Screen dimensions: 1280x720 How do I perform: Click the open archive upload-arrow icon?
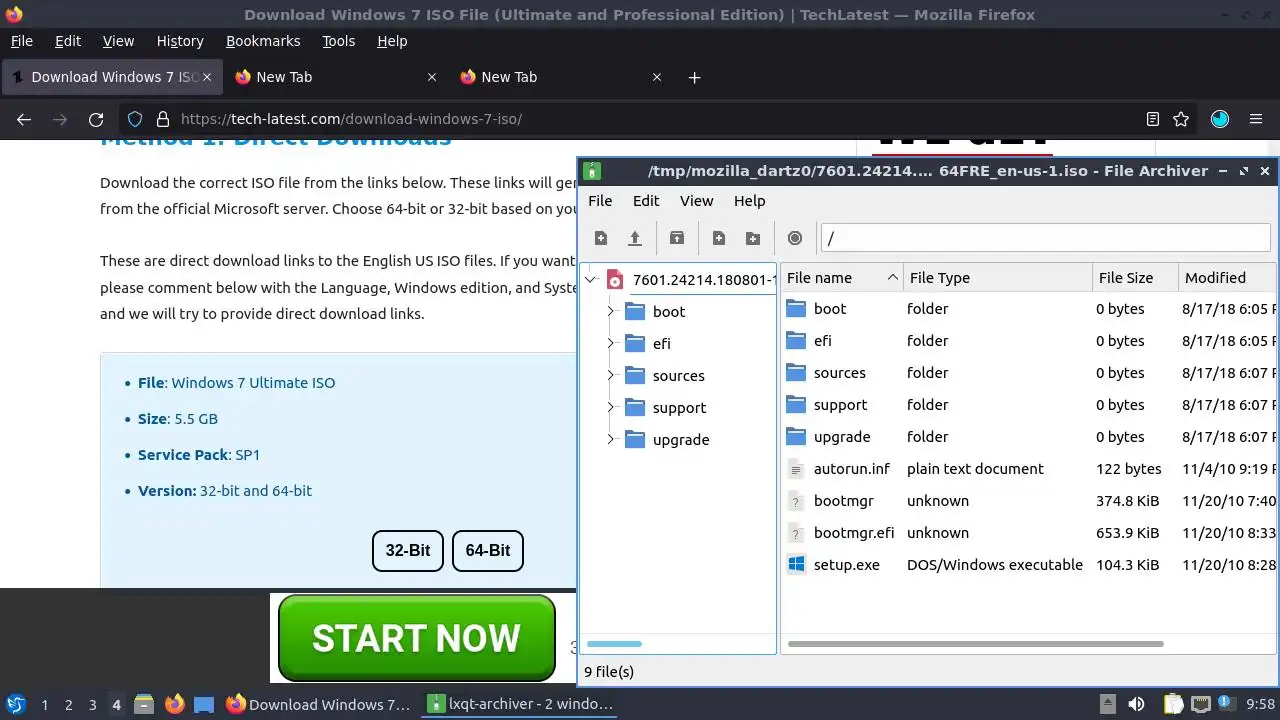tap(634, 238)
